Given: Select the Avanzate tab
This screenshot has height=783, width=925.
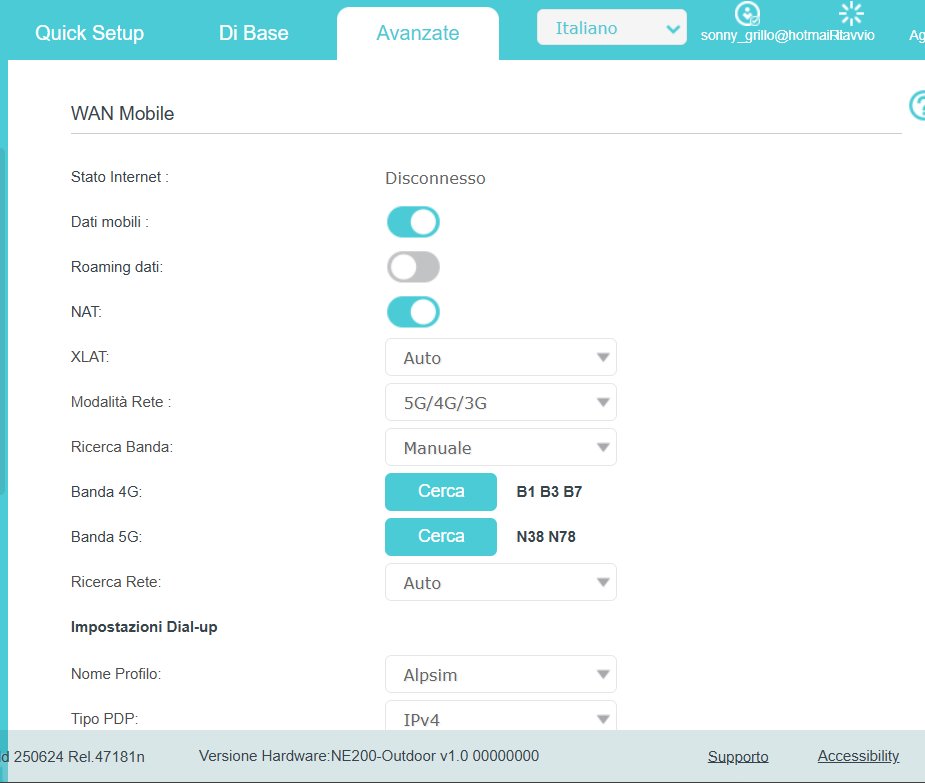Looking at the screenshot, I should click(x=417, y=33).
